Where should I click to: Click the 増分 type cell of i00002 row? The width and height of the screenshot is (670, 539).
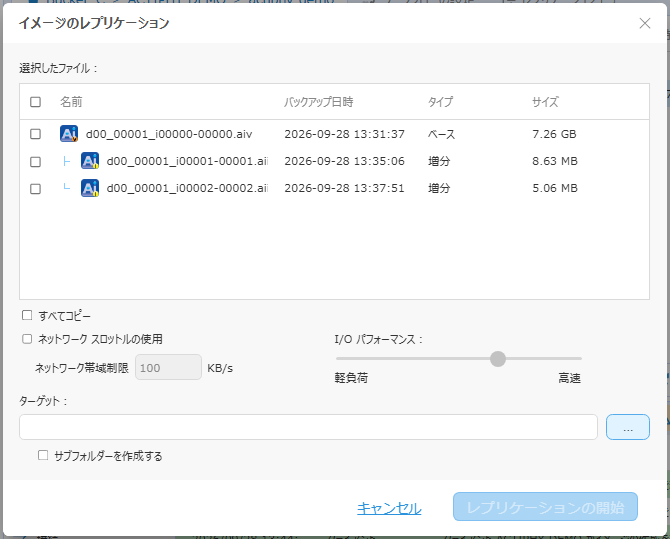[x=439, y=188]
